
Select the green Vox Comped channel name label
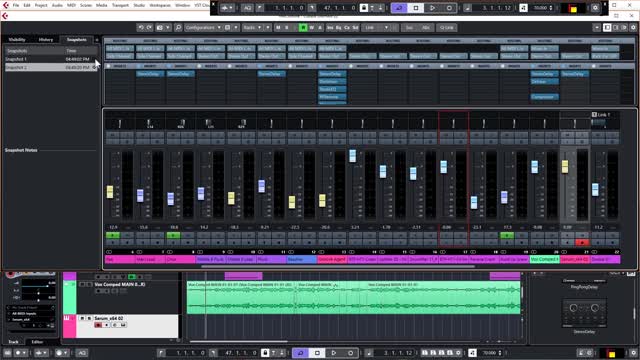544,259
